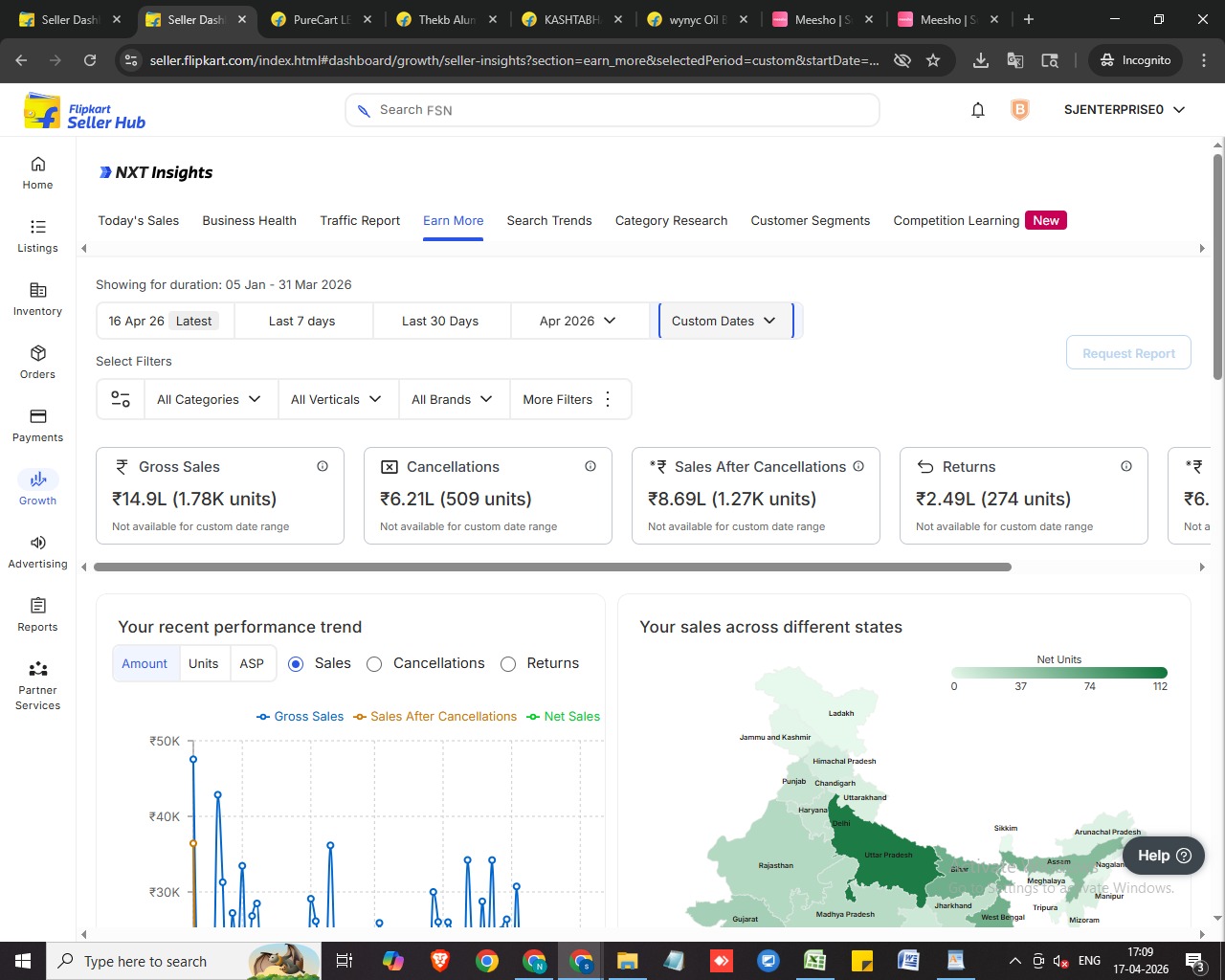Open Payments from the sidebar
This screenshot has height=980, width=1225.
[37, 426]
